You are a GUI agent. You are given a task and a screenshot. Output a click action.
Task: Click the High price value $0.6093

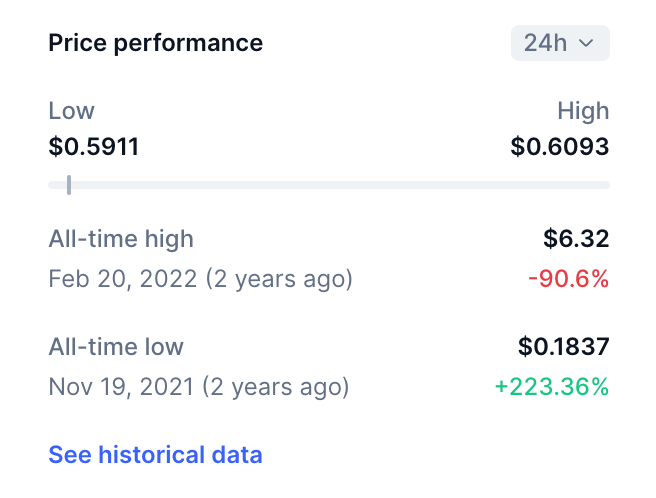[560, 148]
